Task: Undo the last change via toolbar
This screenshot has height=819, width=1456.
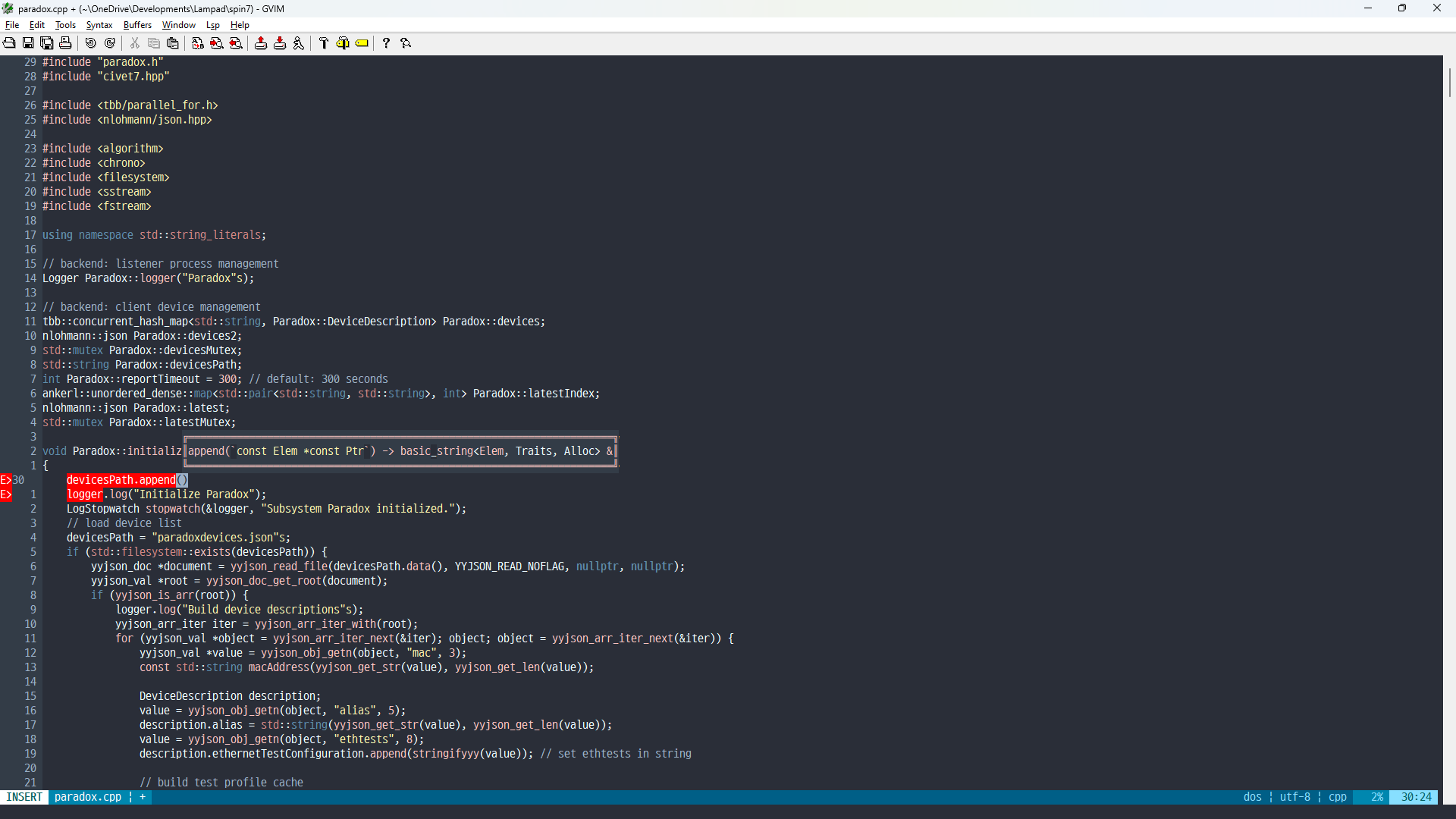Action: coord(91,43)
